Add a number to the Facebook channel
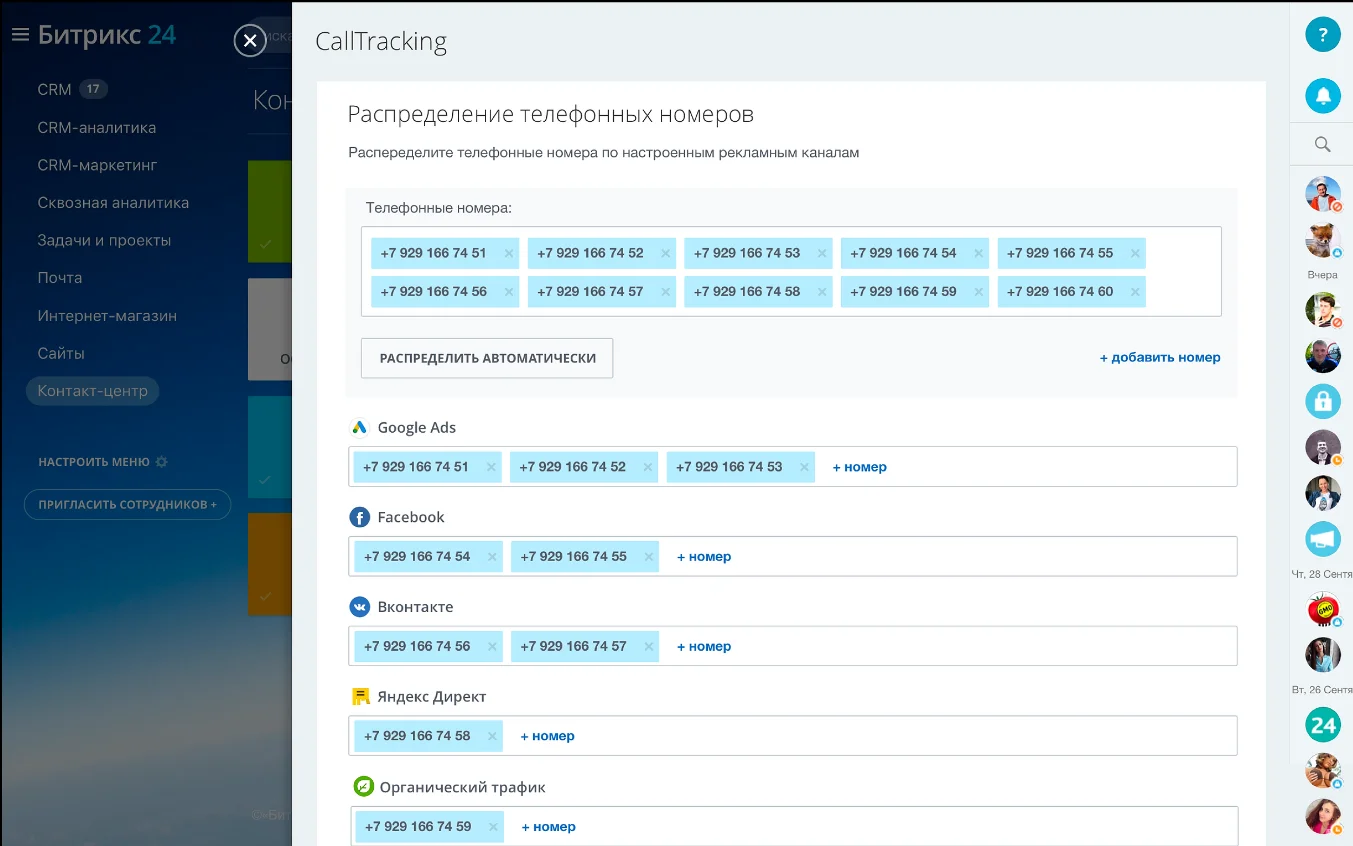This screenshot has height=846, width=1353. tap(704, 557)
